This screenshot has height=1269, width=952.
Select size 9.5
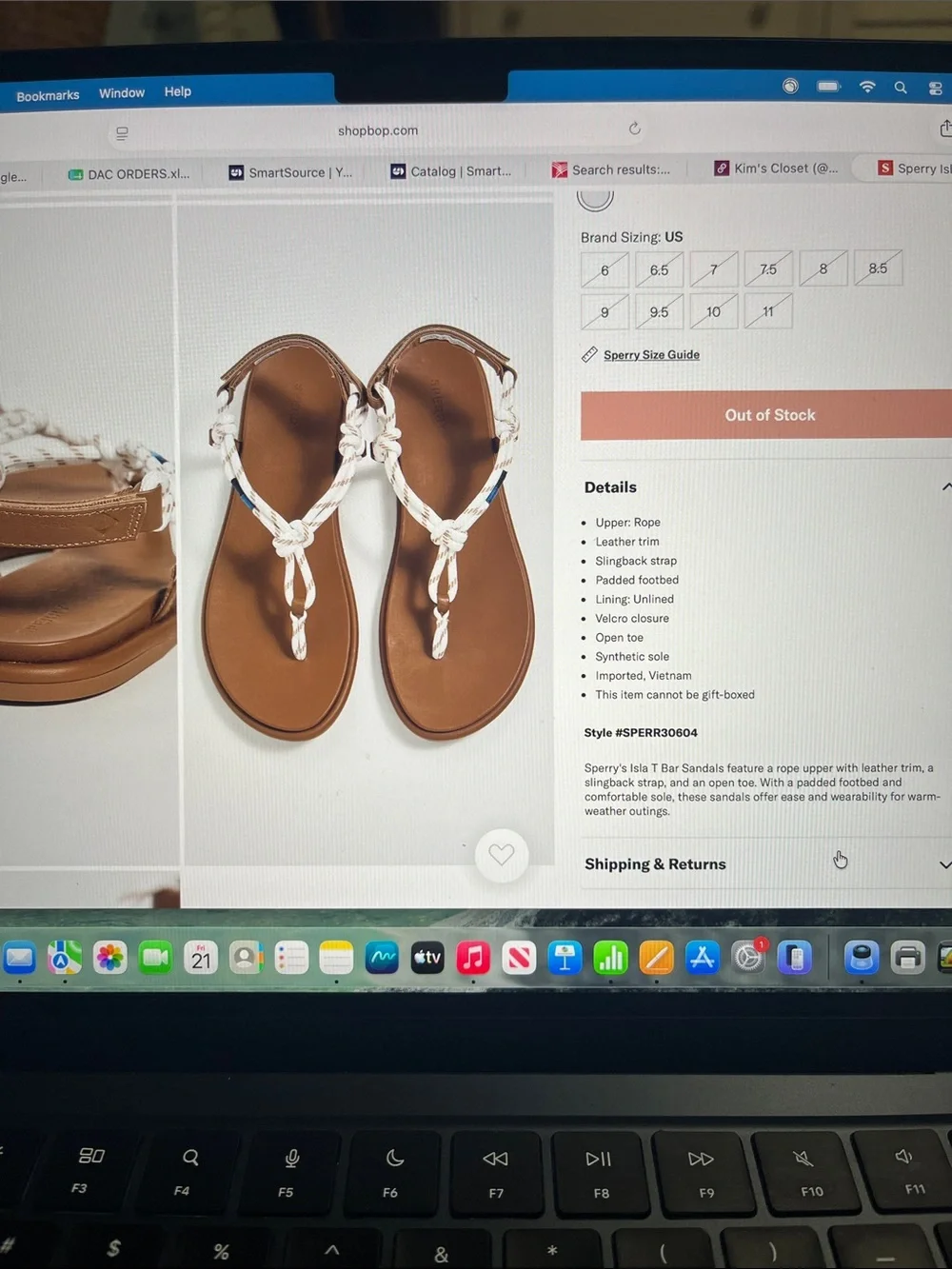659,311
